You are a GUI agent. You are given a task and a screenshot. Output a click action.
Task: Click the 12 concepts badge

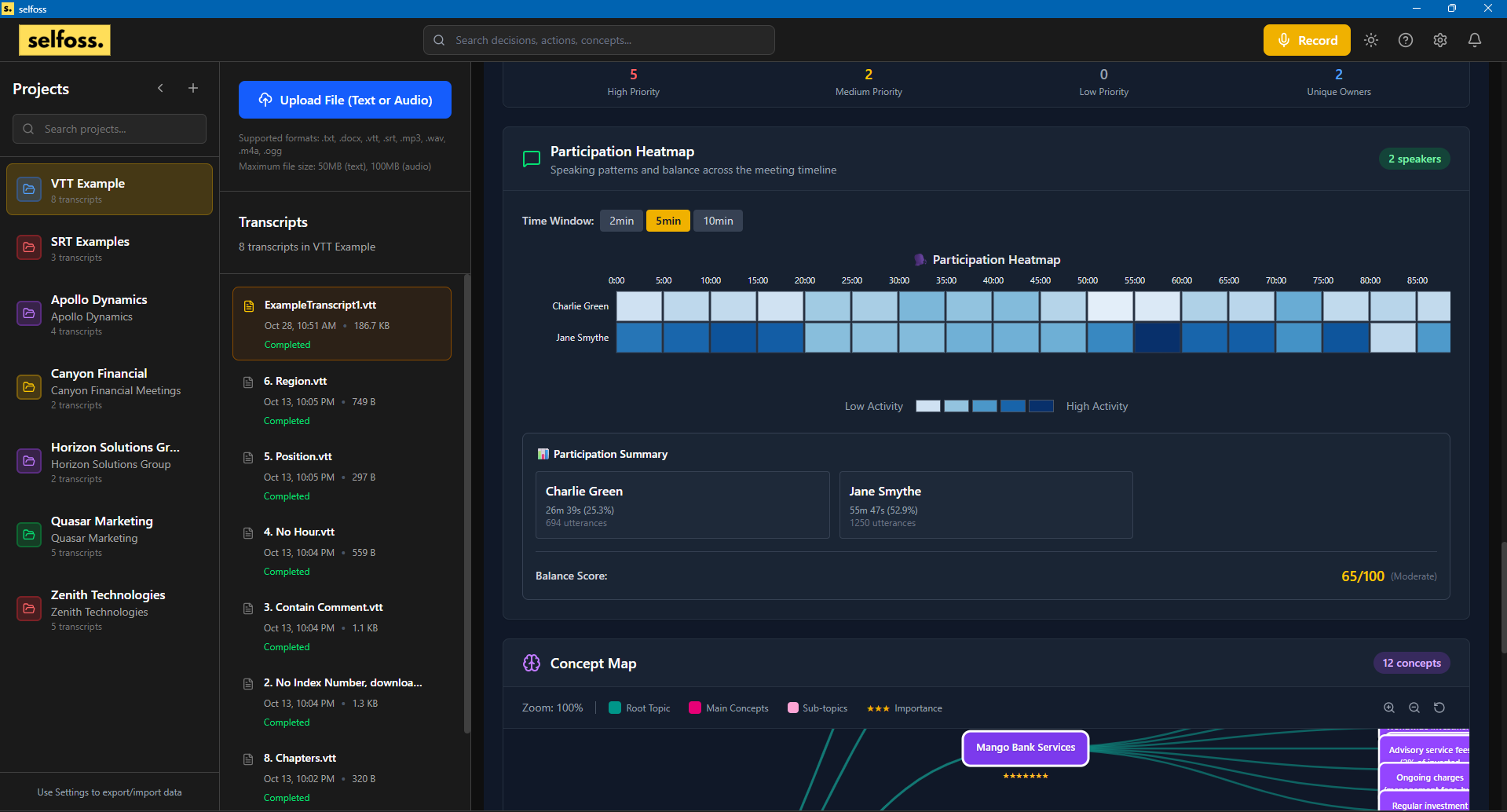tap(1411, 663)
